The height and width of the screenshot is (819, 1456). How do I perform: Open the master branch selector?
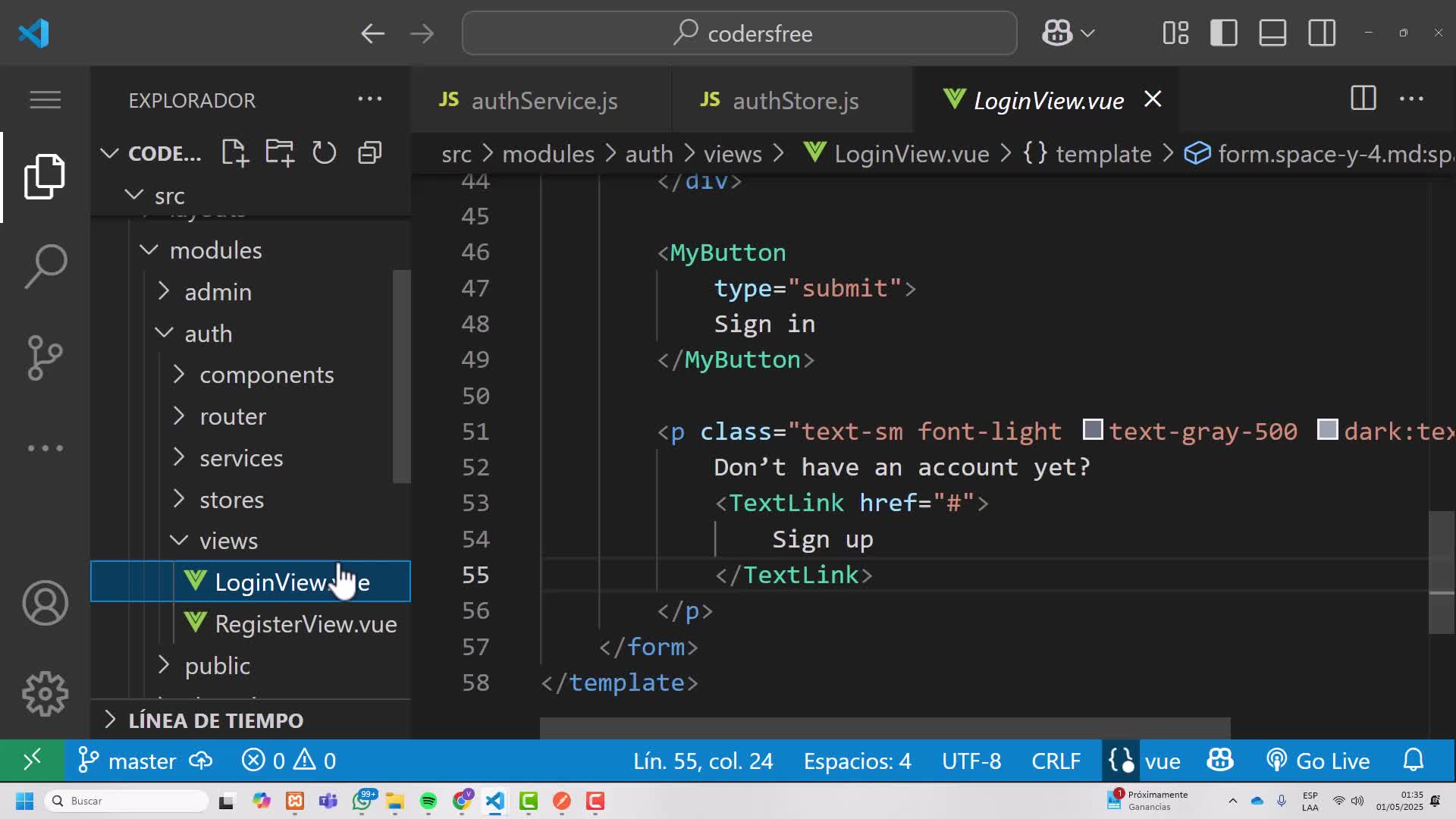pos(127,761)
